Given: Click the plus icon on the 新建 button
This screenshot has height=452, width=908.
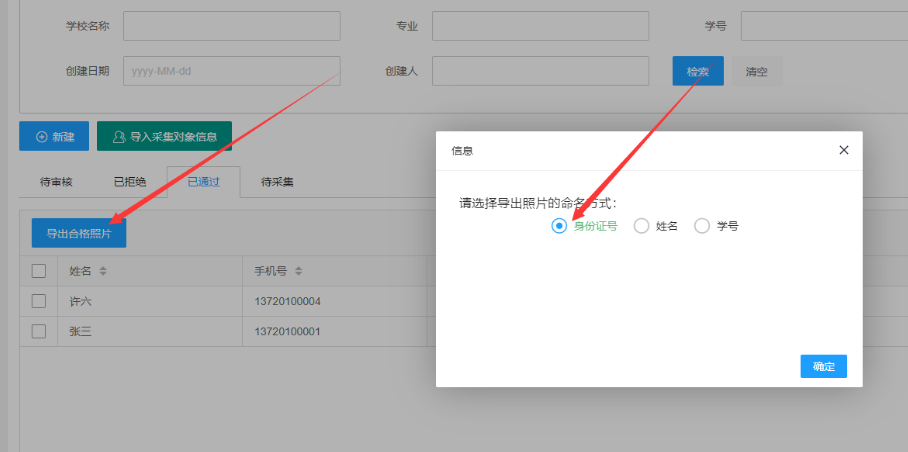Looking at the screenshot, I should (41, 136).
